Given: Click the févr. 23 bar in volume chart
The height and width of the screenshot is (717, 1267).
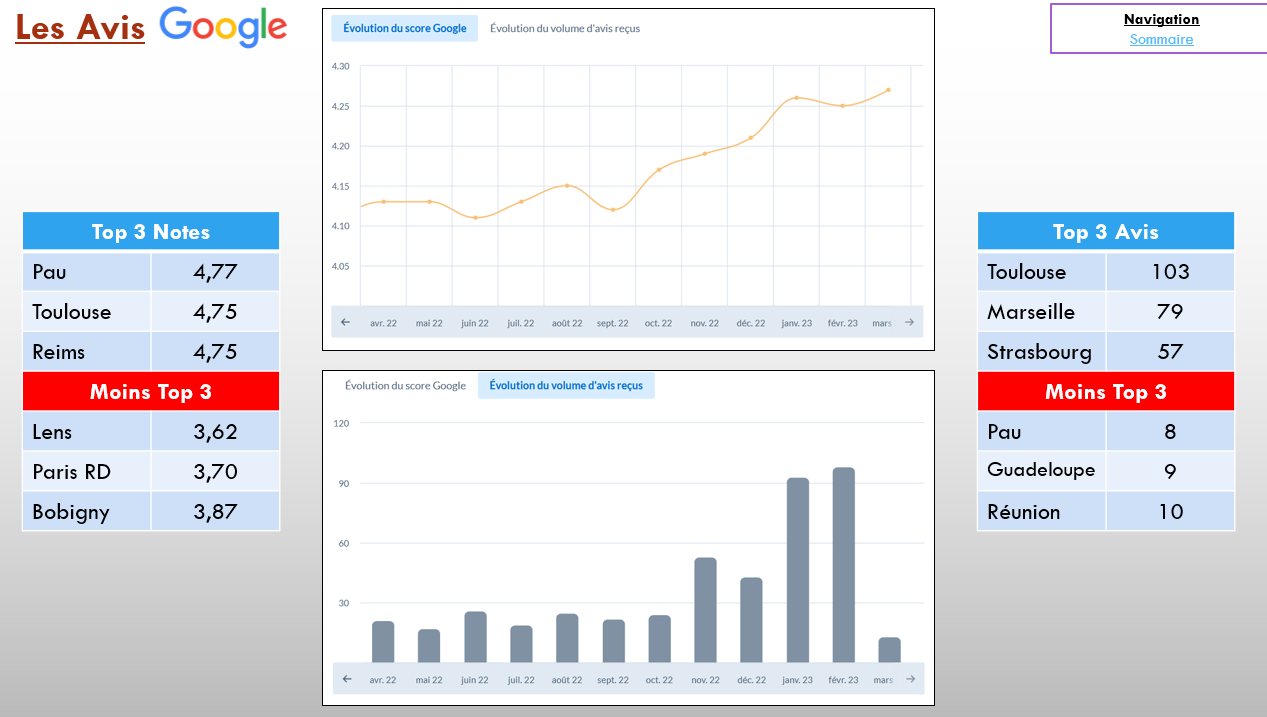Looking at the screenshot, I should point(843,565).
